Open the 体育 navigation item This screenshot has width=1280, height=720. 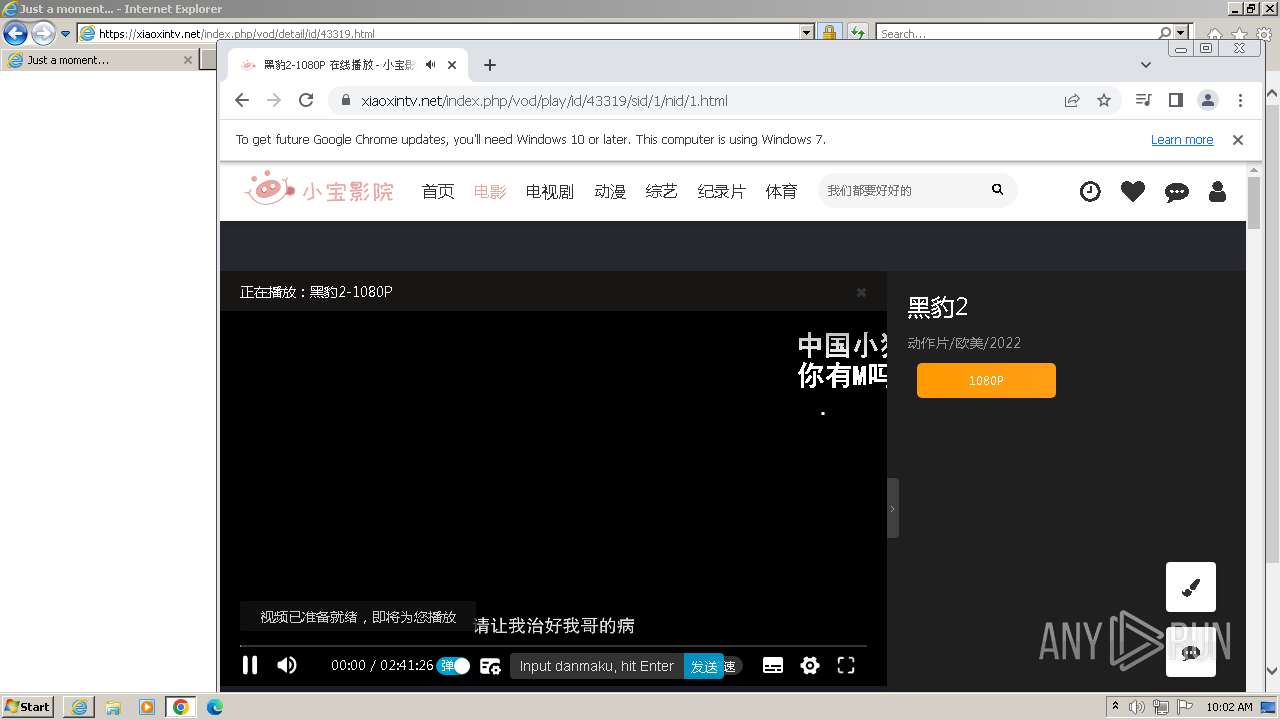tap(782, 191)
